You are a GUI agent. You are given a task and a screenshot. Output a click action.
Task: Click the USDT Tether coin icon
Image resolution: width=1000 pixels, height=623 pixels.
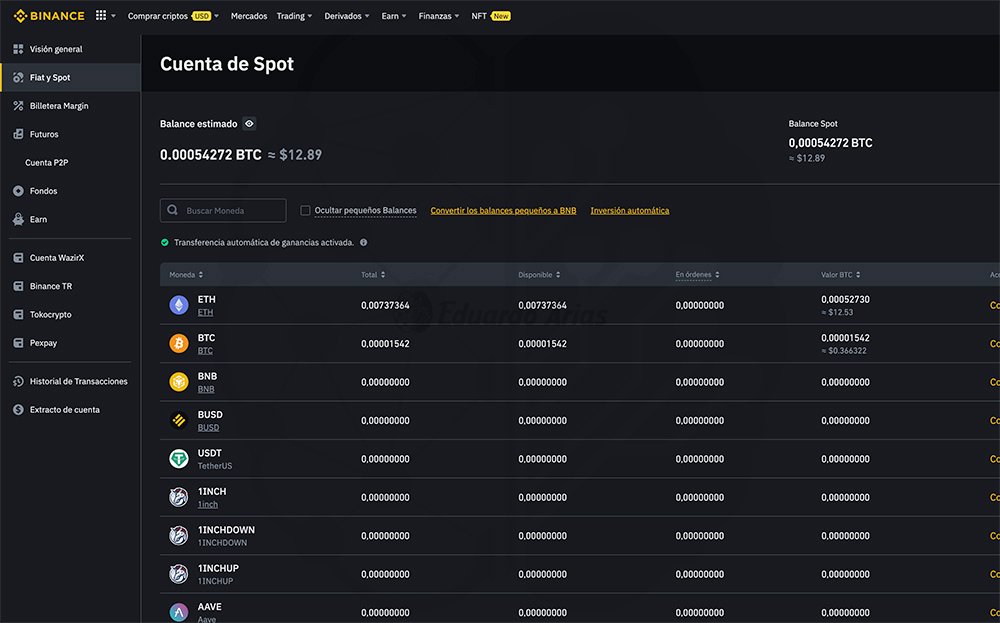point(179,458)
